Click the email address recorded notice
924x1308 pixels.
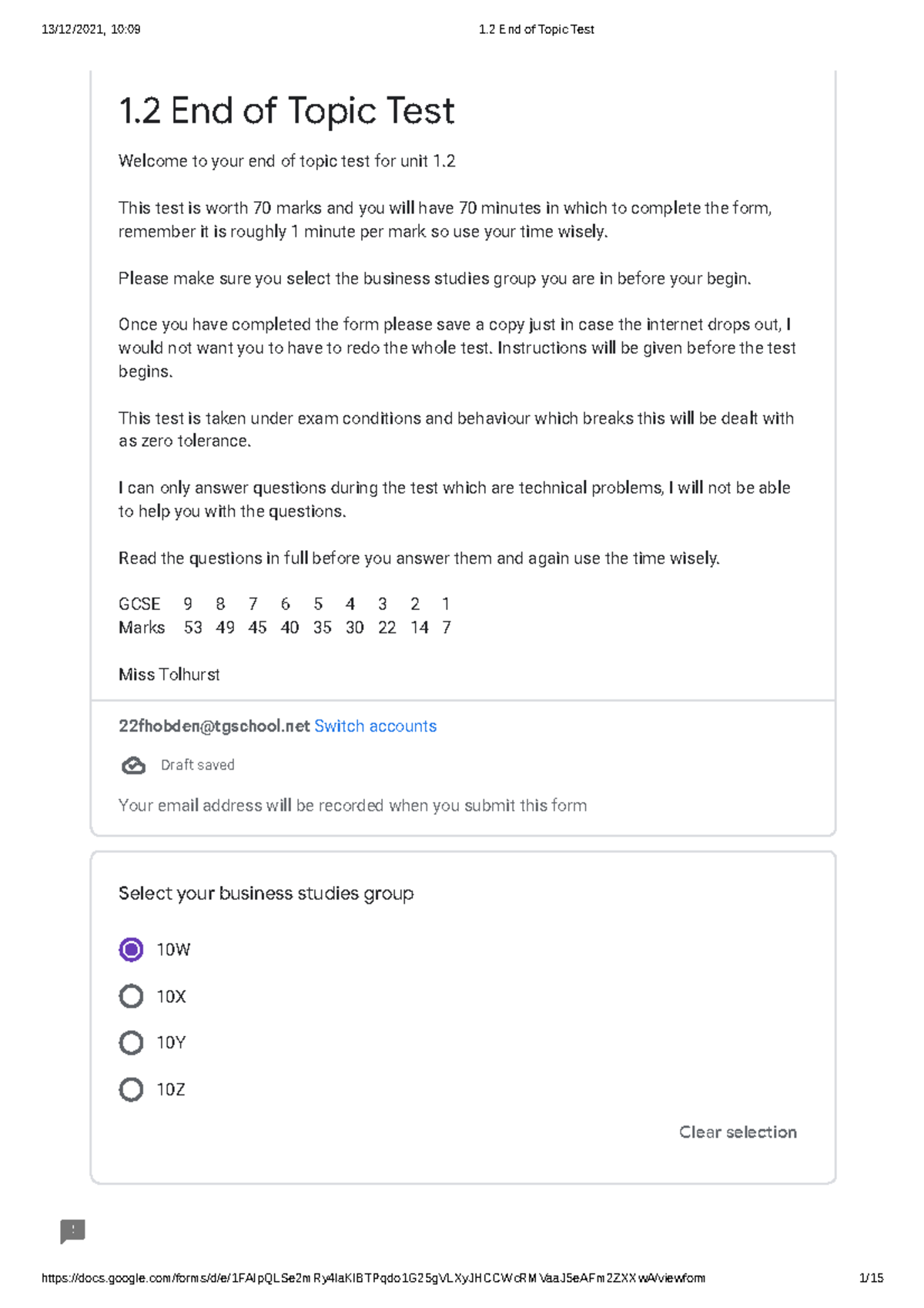pyautogui.click(x=353, y=806)
